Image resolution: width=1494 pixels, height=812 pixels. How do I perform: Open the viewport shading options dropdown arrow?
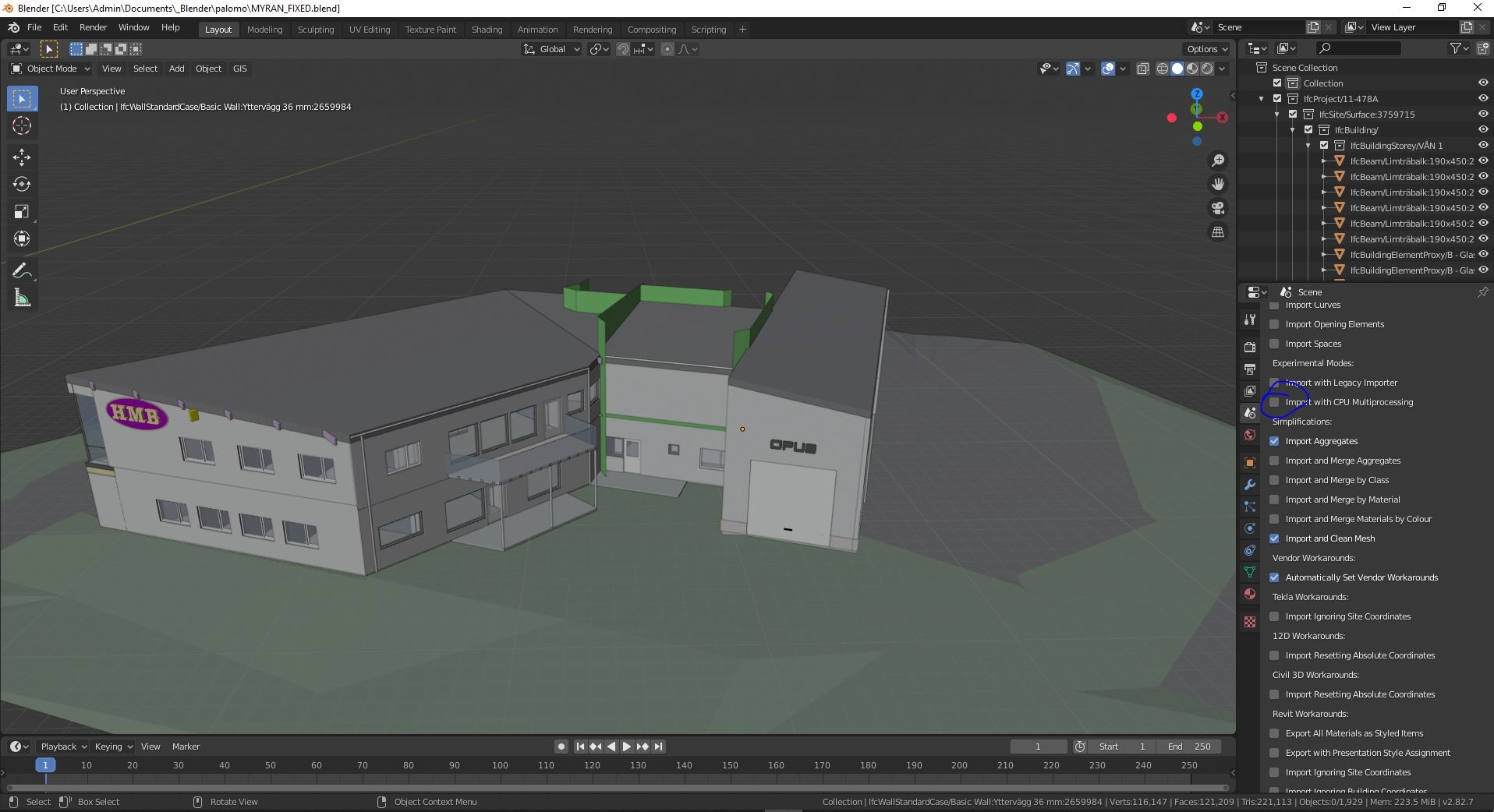coord(1223,69)
